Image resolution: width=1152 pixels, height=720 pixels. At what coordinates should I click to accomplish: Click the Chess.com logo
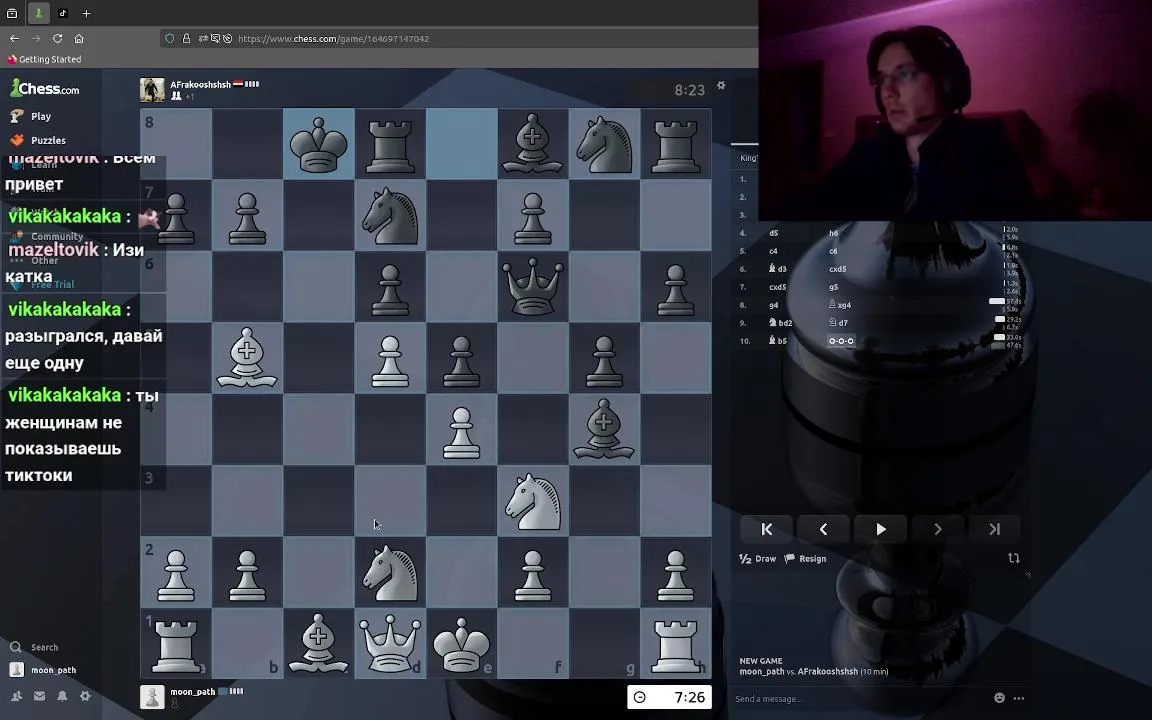[x=45, y=88]
